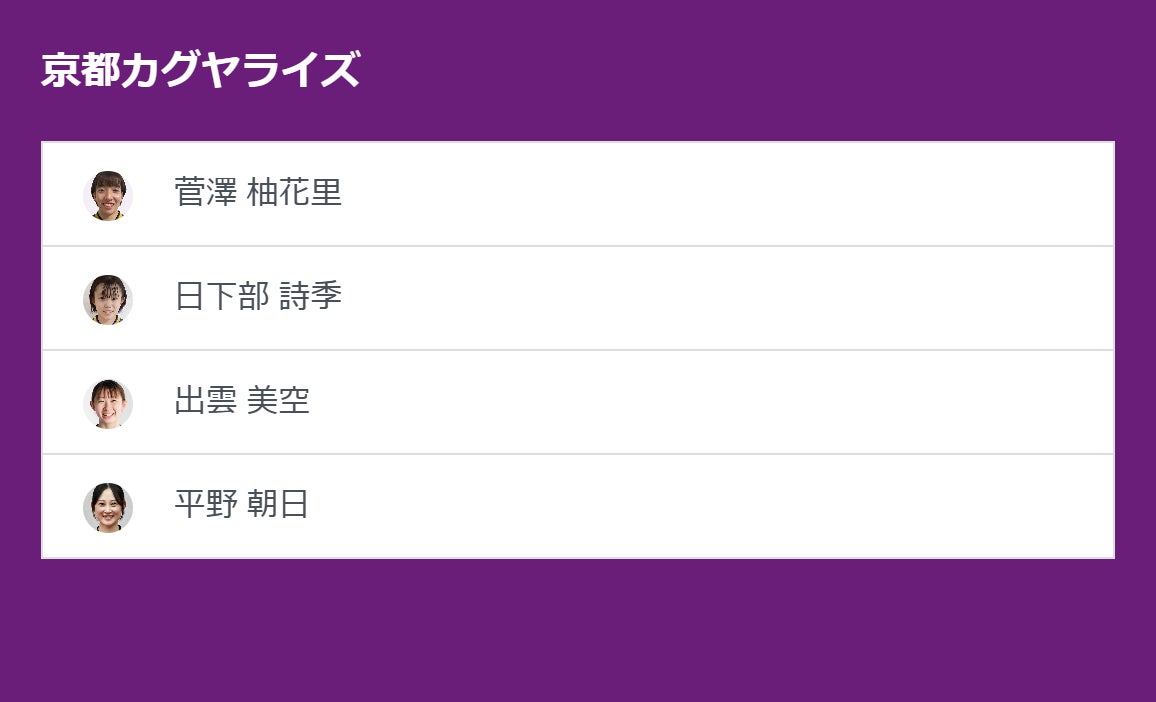Open 平野 朝日's player profile link
The width and height of the screenshot is (1156, 702).
coord(240,506)
